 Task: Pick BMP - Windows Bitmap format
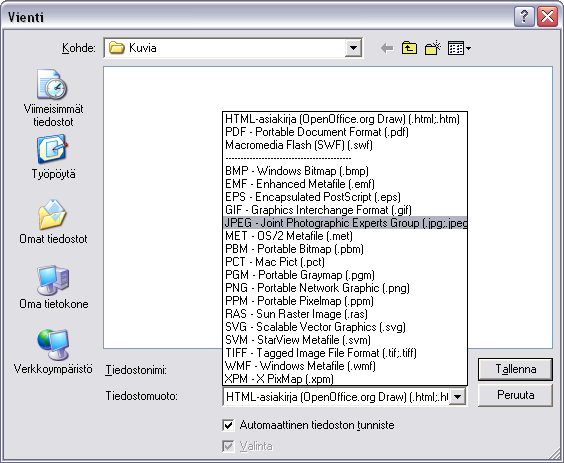tap(345, 171)
